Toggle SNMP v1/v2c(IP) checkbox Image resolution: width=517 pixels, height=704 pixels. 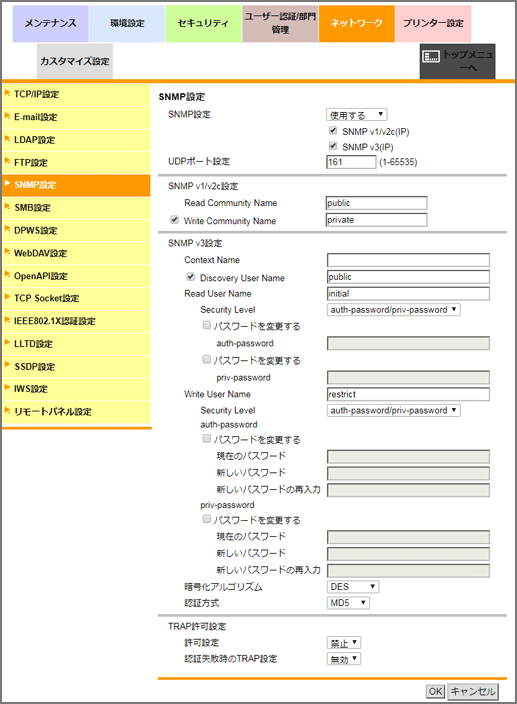[333, 131]
